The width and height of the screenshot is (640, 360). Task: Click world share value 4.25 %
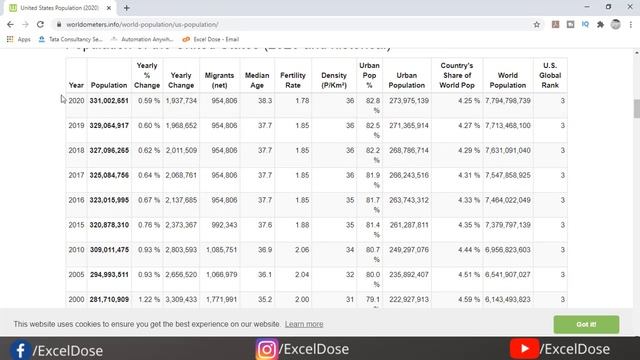(469, 100)
